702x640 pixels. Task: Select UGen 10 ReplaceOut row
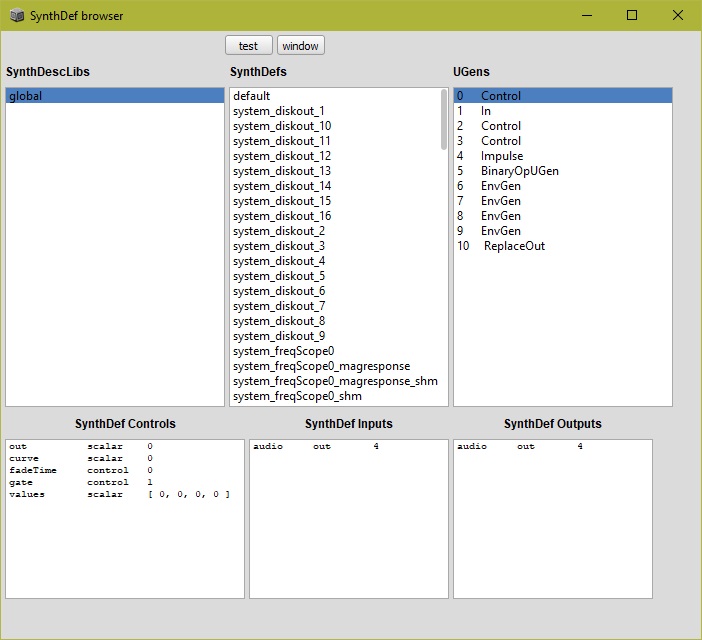point(563,246)
